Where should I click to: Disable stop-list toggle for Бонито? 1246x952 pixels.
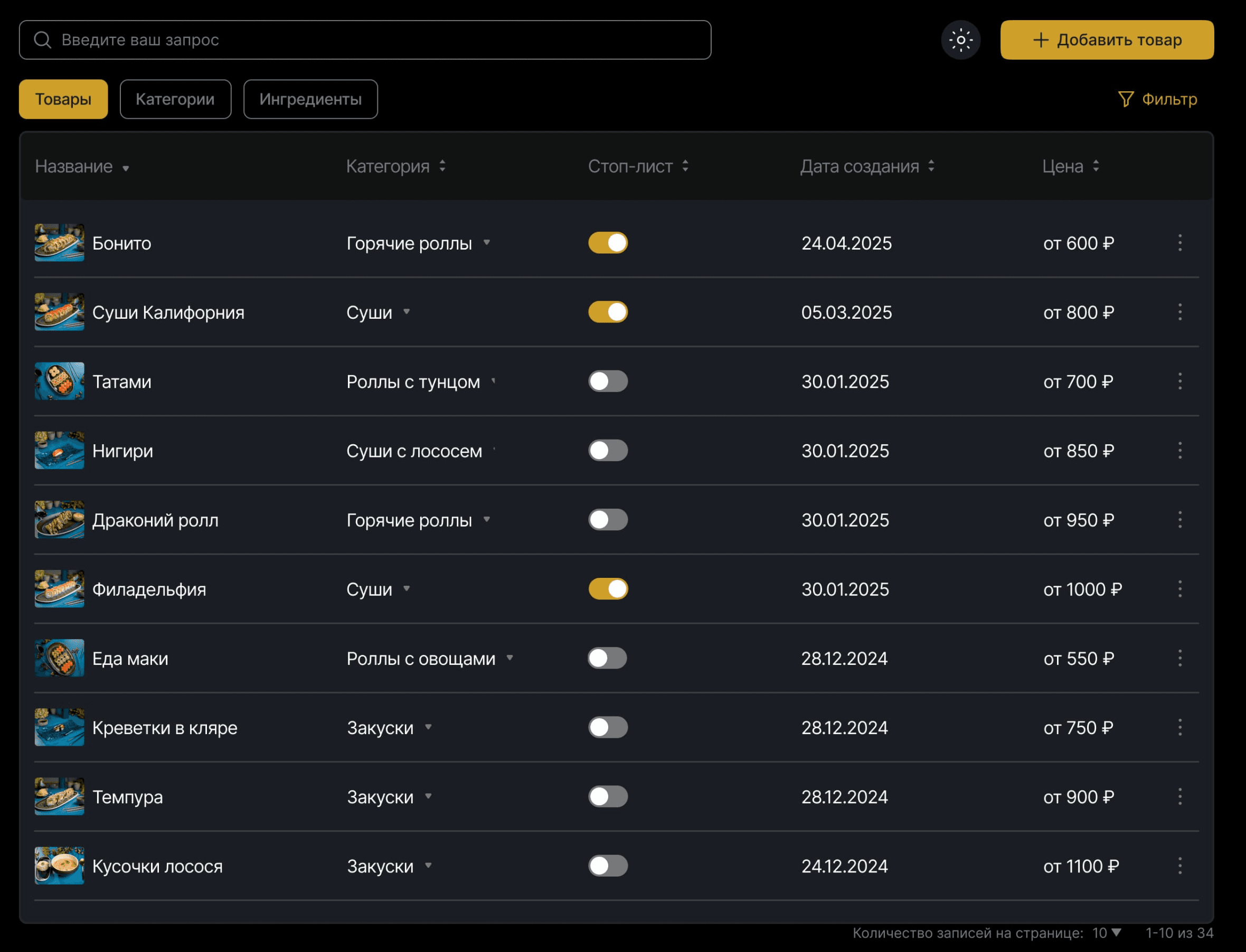point(608,243)
